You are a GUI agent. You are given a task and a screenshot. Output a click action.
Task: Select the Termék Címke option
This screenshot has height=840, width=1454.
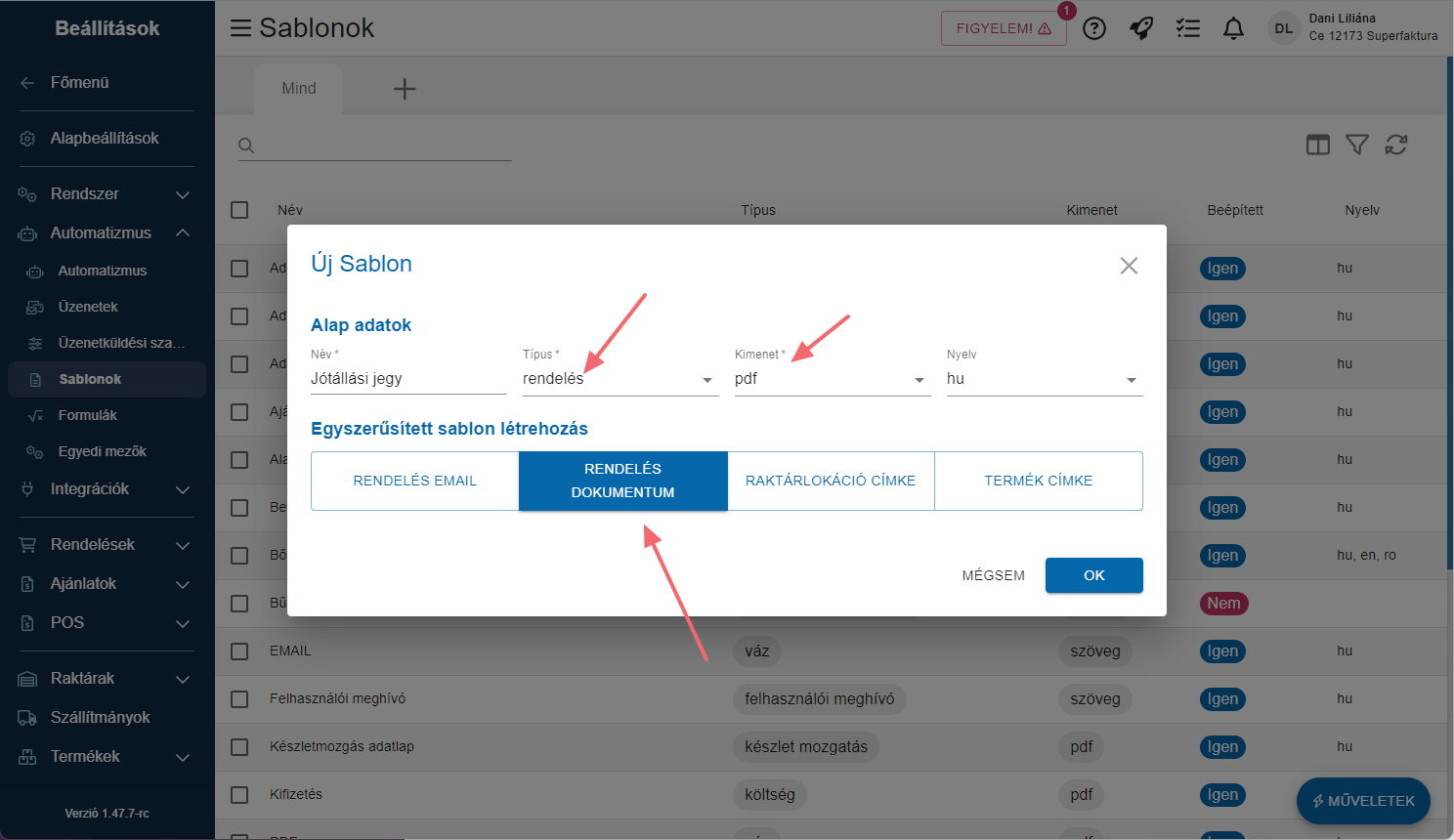[1038, 481]
